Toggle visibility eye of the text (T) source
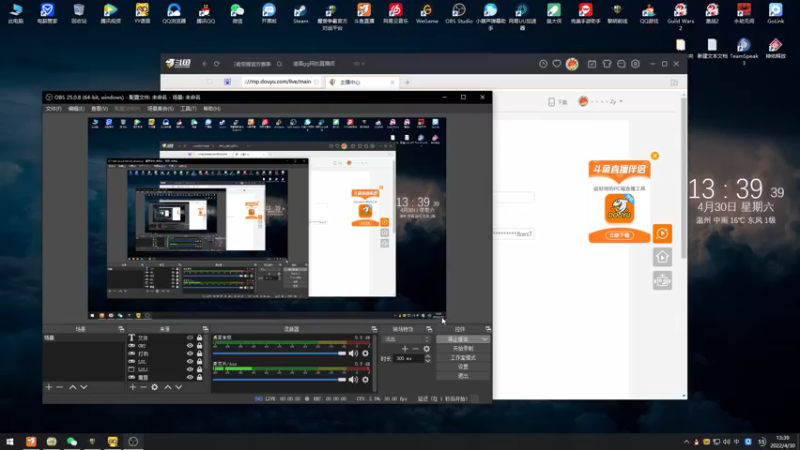The height and width of the screenshot is (450, 800). [x=190, y=338]
